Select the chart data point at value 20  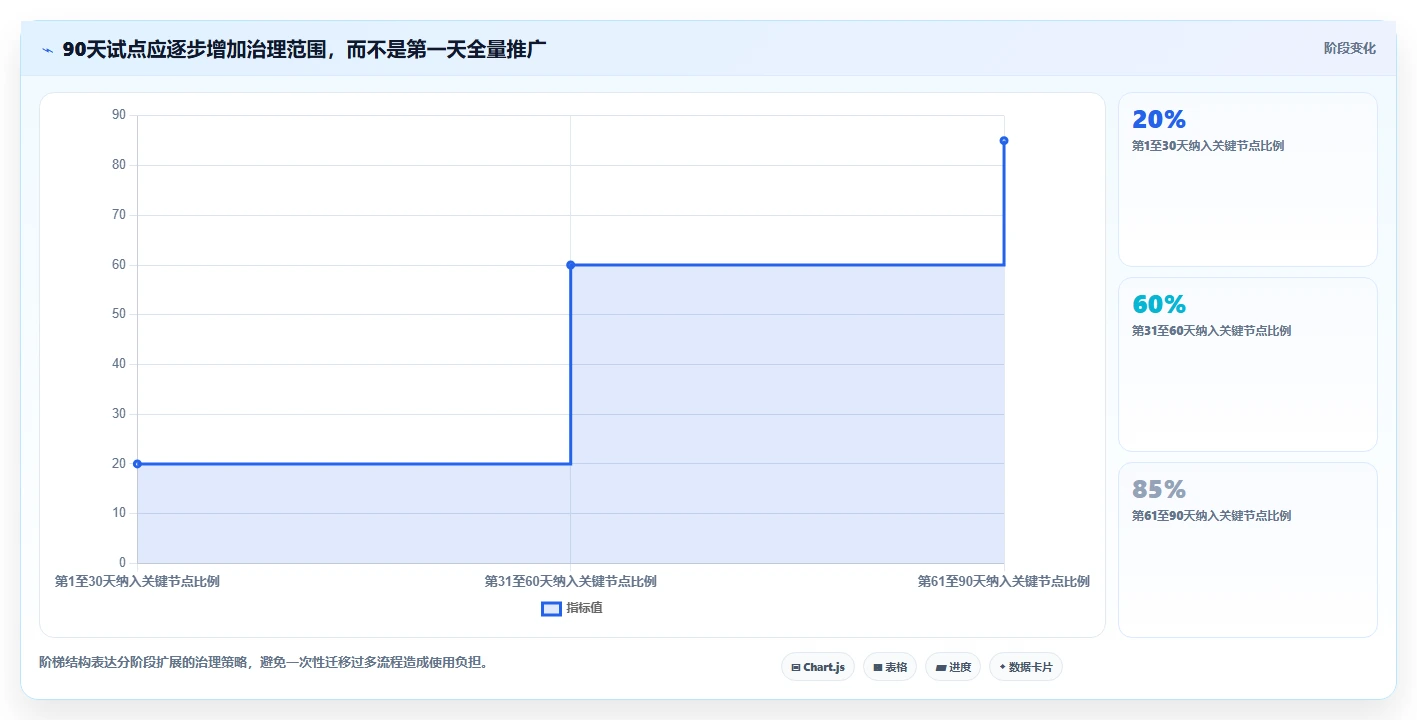point(137,464)
